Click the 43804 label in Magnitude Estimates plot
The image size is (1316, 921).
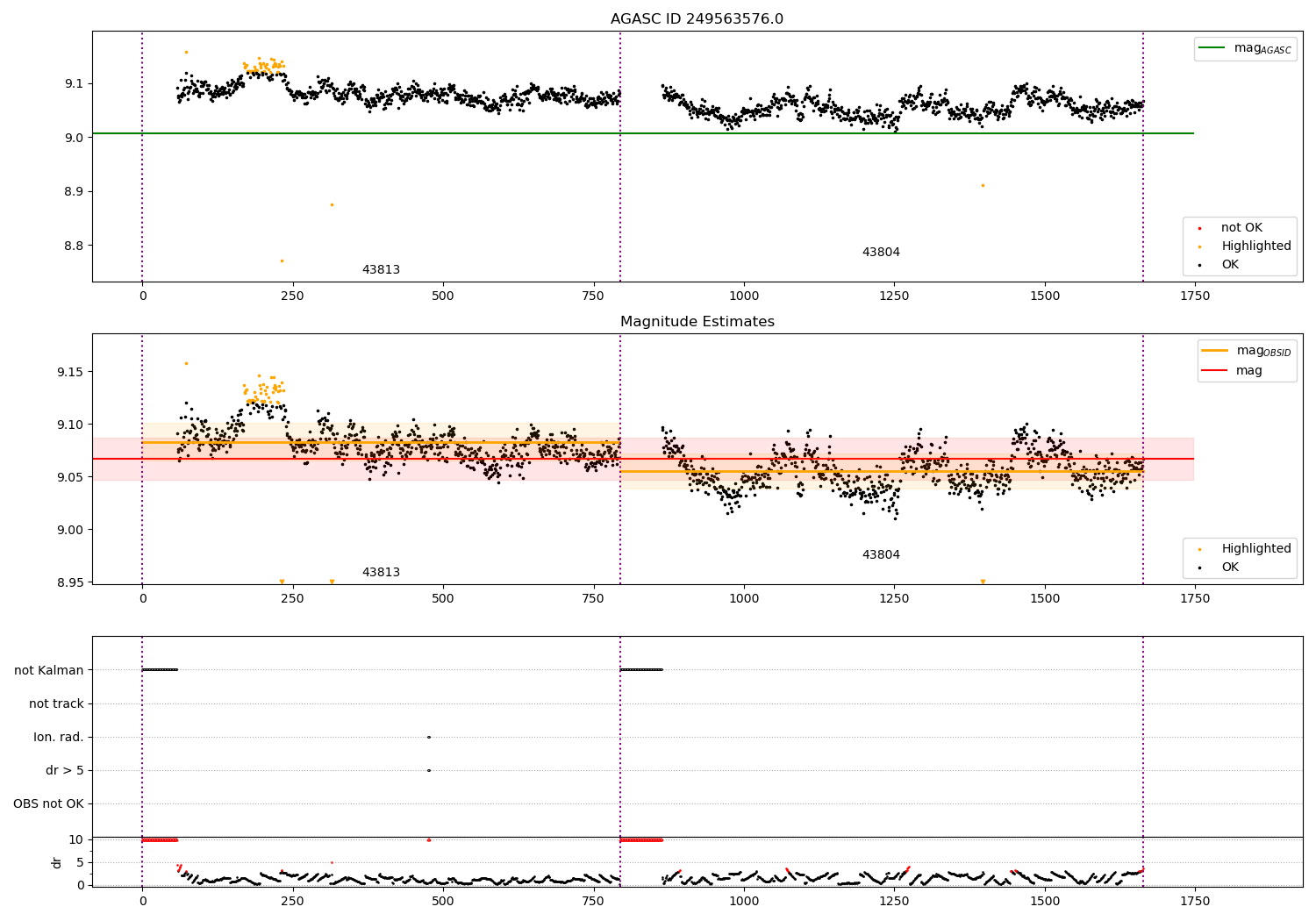click(x=881, y=555)
